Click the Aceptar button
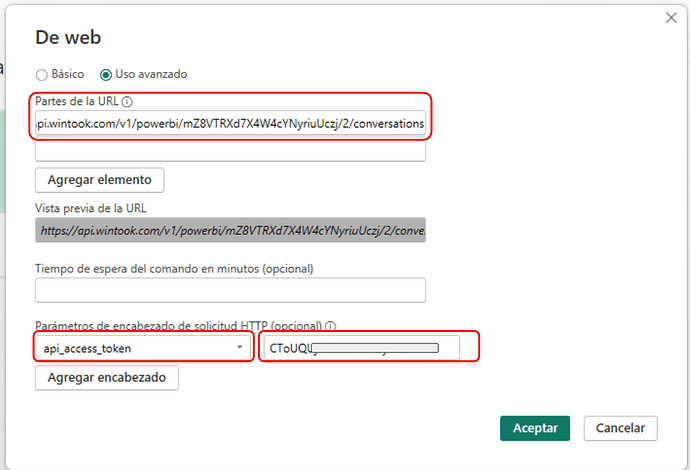 click(x=535, y=428)
